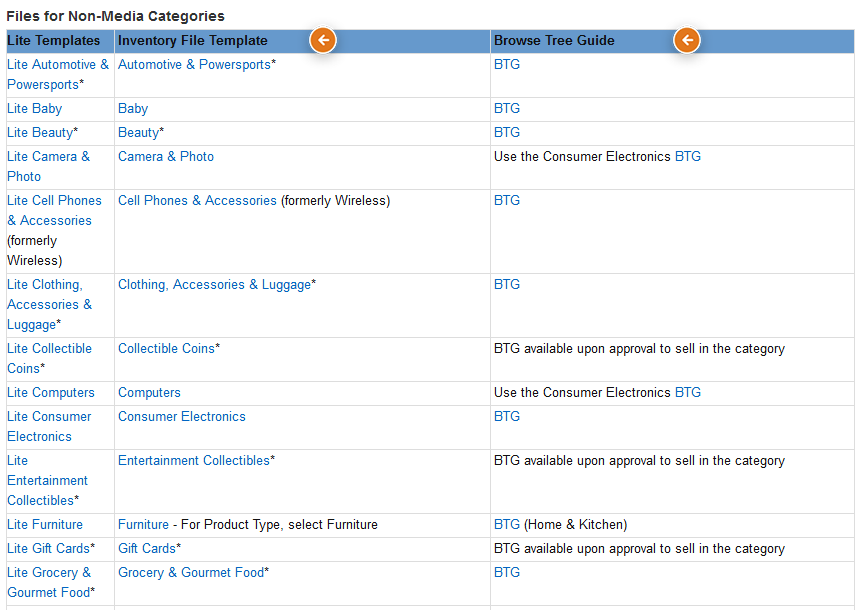Open Consumer Electronics BTG in Camera row

(688, 157)
